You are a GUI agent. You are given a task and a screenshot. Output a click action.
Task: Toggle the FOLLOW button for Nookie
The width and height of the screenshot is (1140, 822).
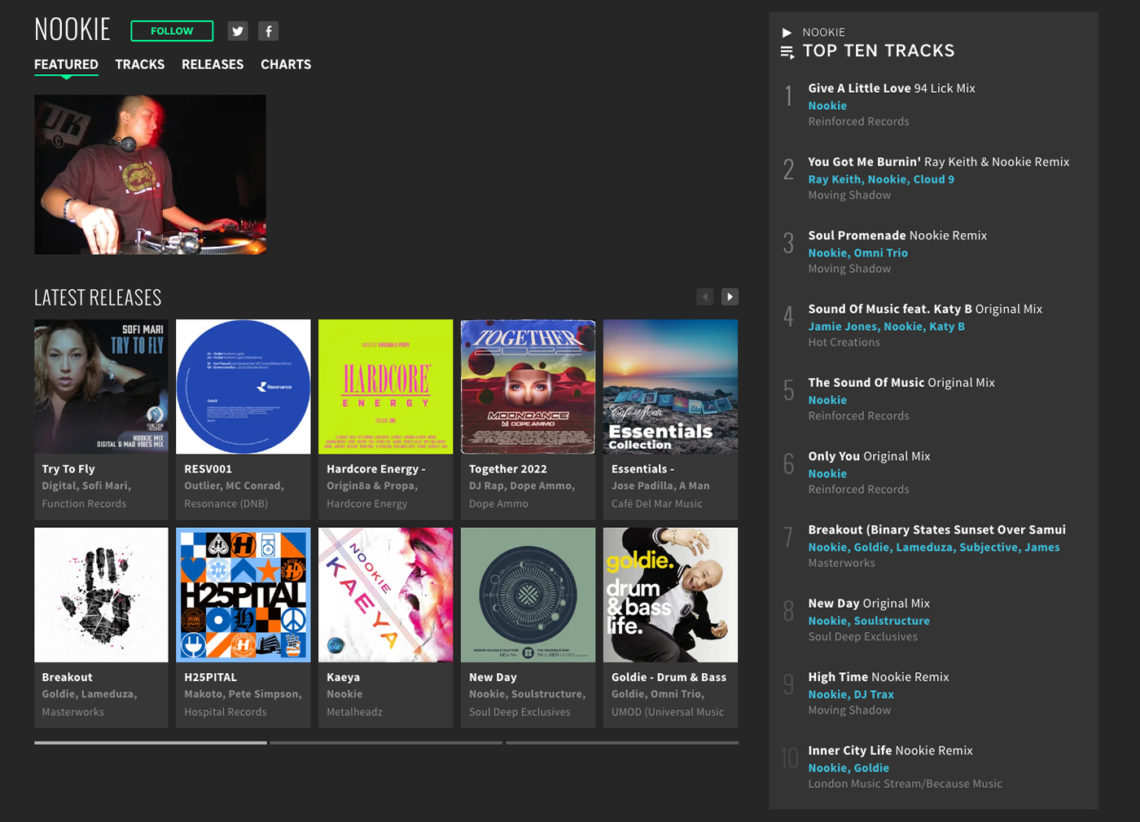click(x=171, y=30)
